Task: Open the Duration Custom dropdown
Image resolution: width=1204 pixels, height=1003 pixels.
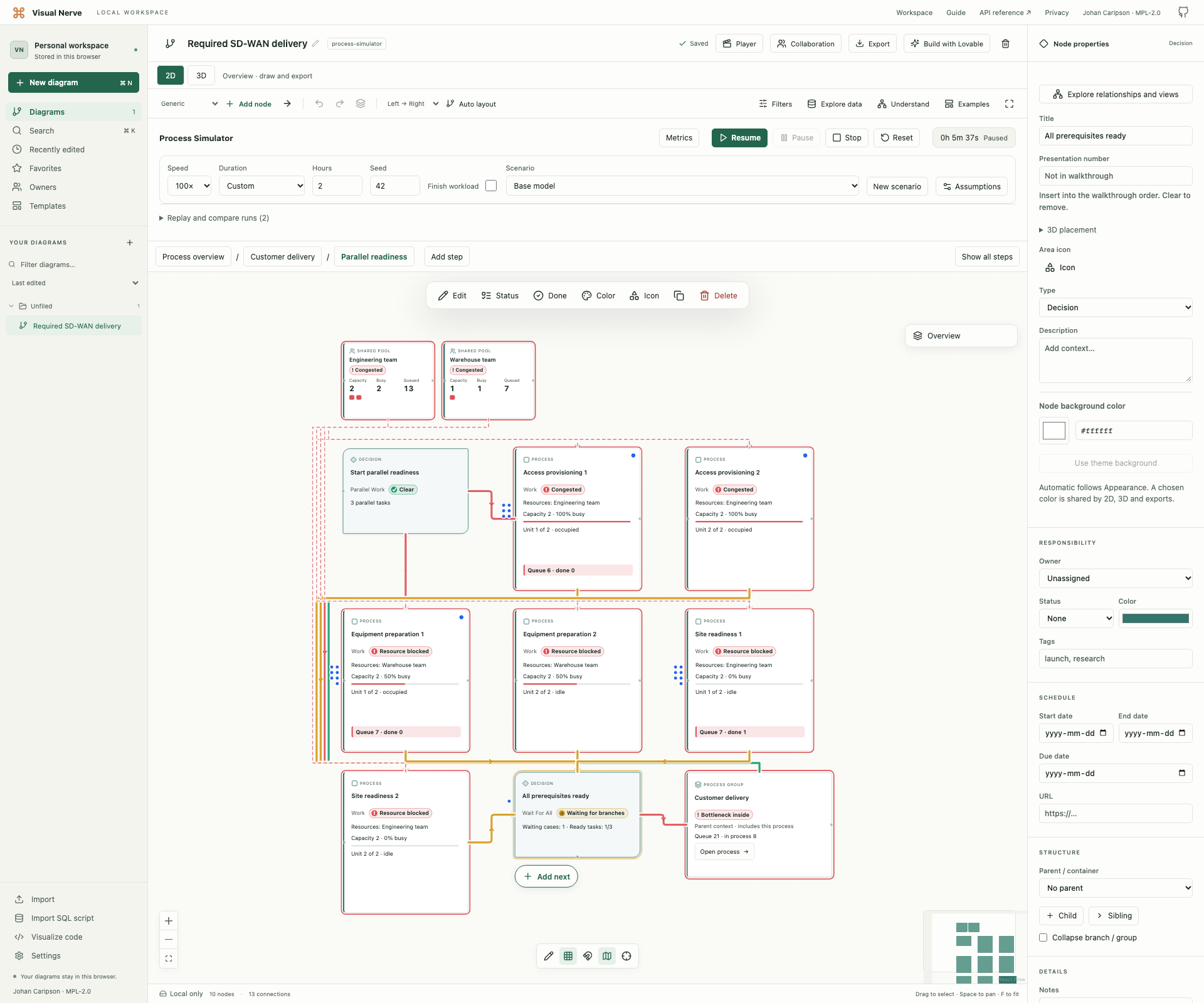Action: point(262,186)
